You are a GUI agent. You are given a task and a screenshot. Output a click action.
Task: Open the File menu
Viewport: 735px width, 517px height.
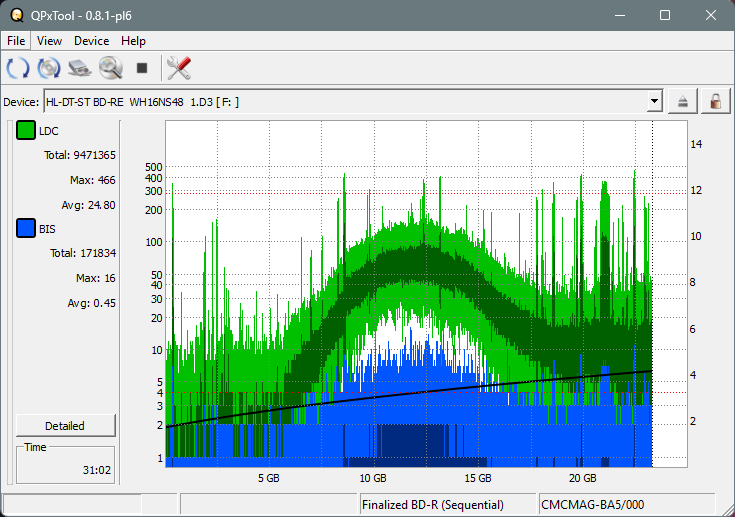16,41
